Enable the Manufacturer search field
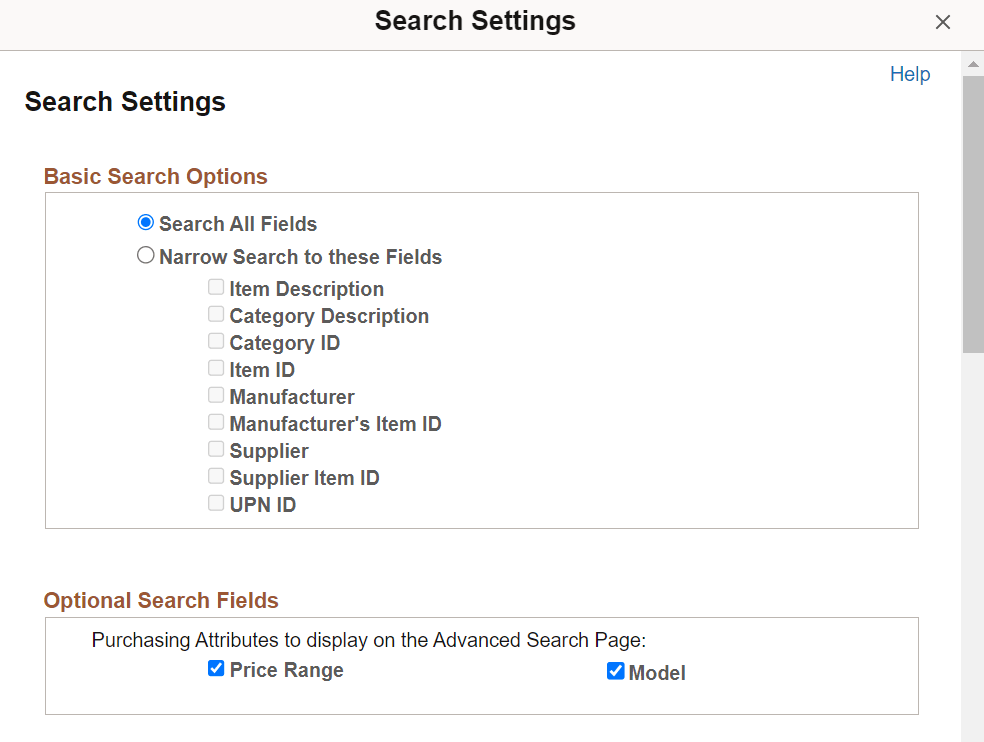The width and height of the screenshot is (984, 742). (215, 394)
